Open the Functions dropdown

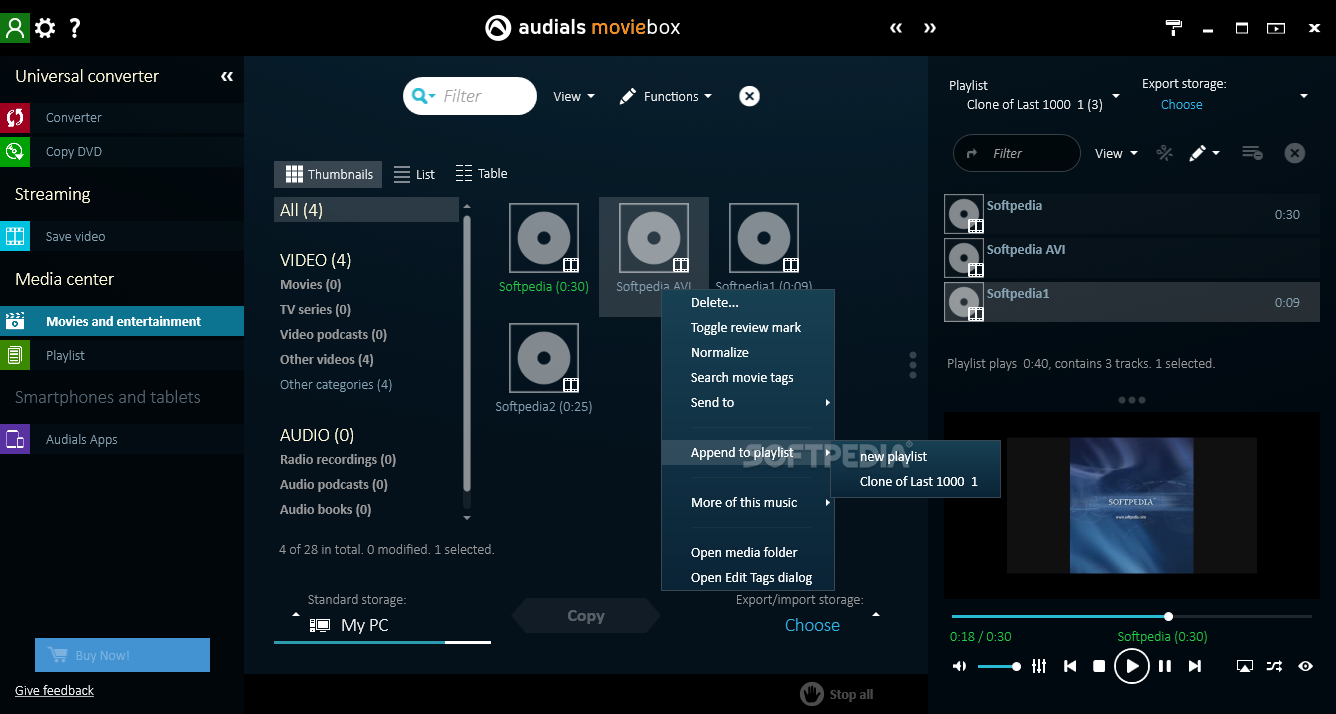[665, 96]
